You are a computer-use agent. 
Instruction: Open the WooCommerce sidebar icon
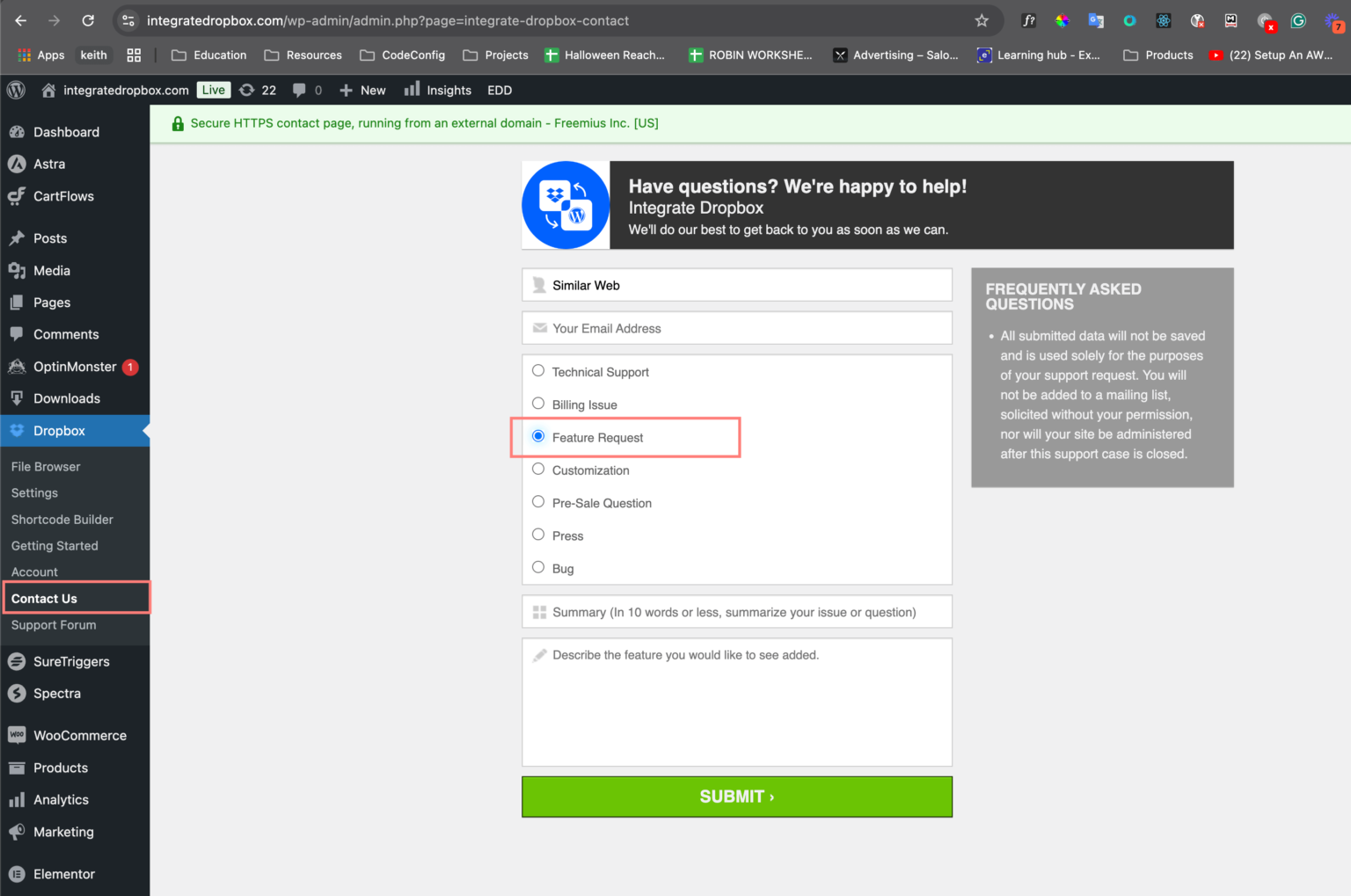click(x=18, y=735)
